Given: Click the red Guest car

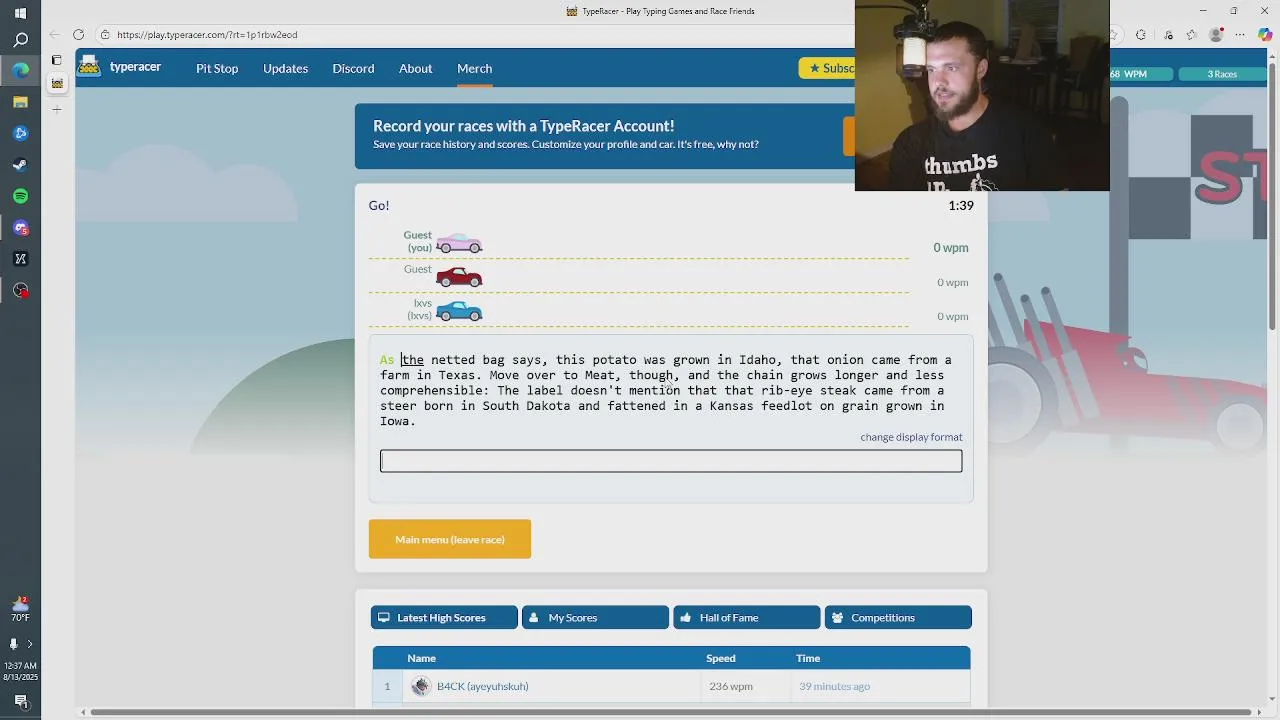Looking at the screenshot, I should 459,277.
